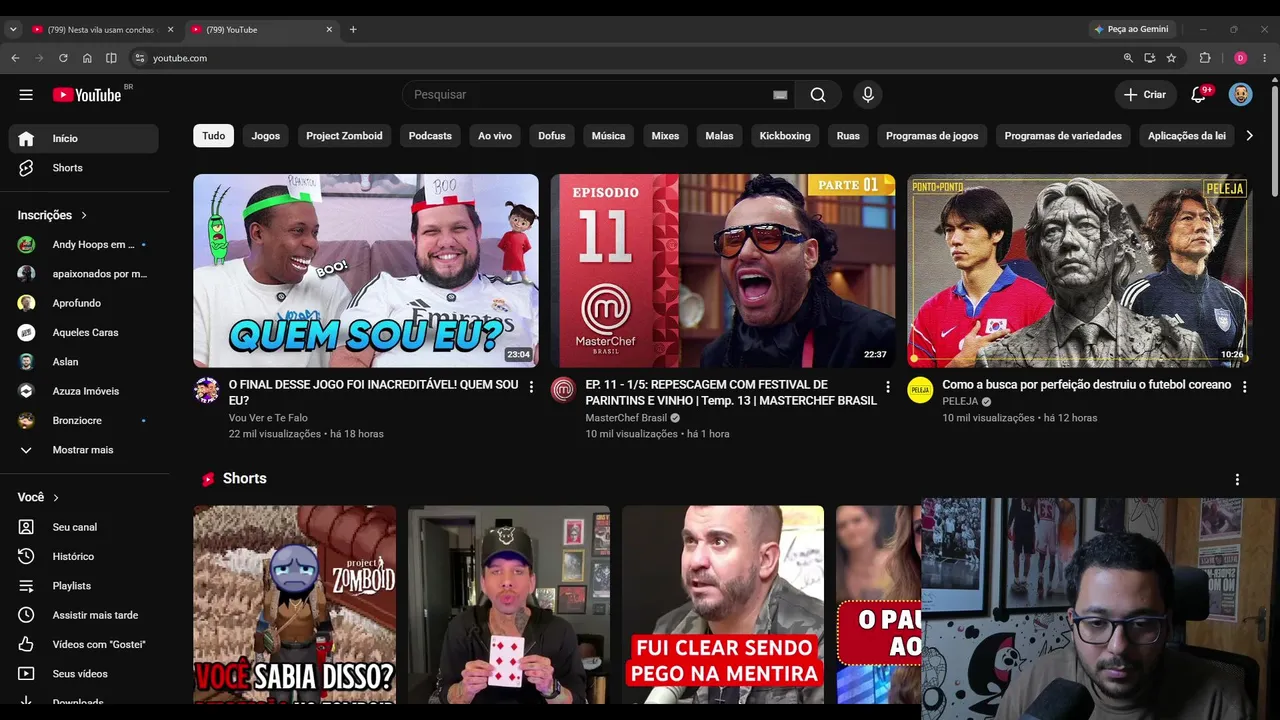This screenshot has height=720, width=1280.
Task: Select the Jogos filter chip
Action: click(x=266, y=136)
